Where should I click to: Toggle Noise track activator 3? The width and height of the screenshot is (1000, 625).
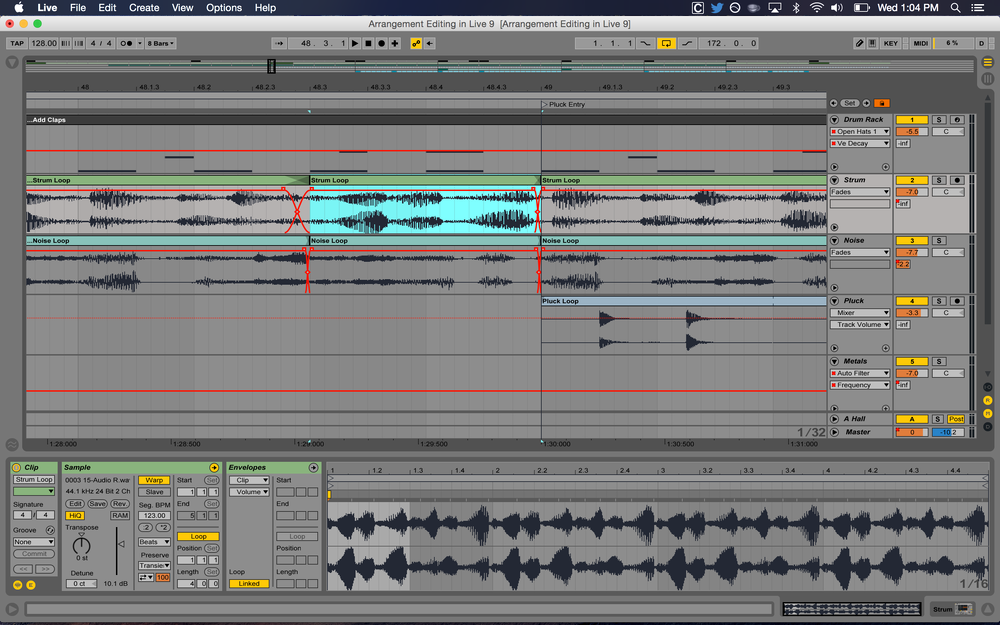pyautogui.click(x=912, y=240)
